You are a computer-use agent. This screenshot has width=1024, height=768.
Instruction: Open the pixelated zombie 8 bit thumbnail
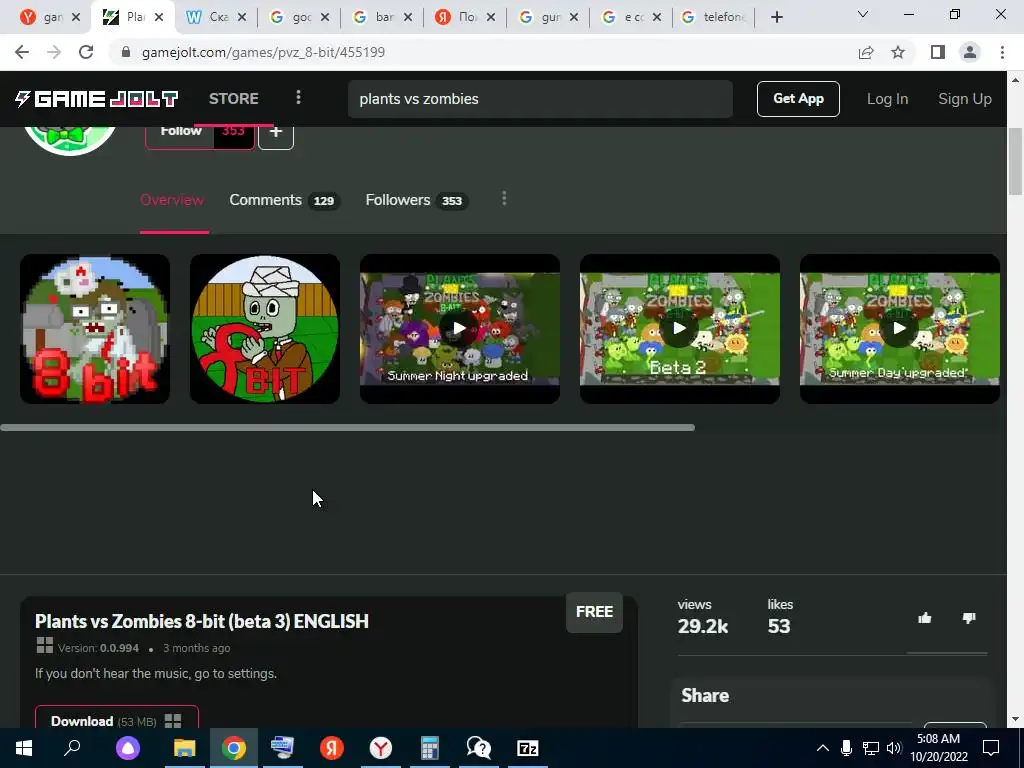95,329
